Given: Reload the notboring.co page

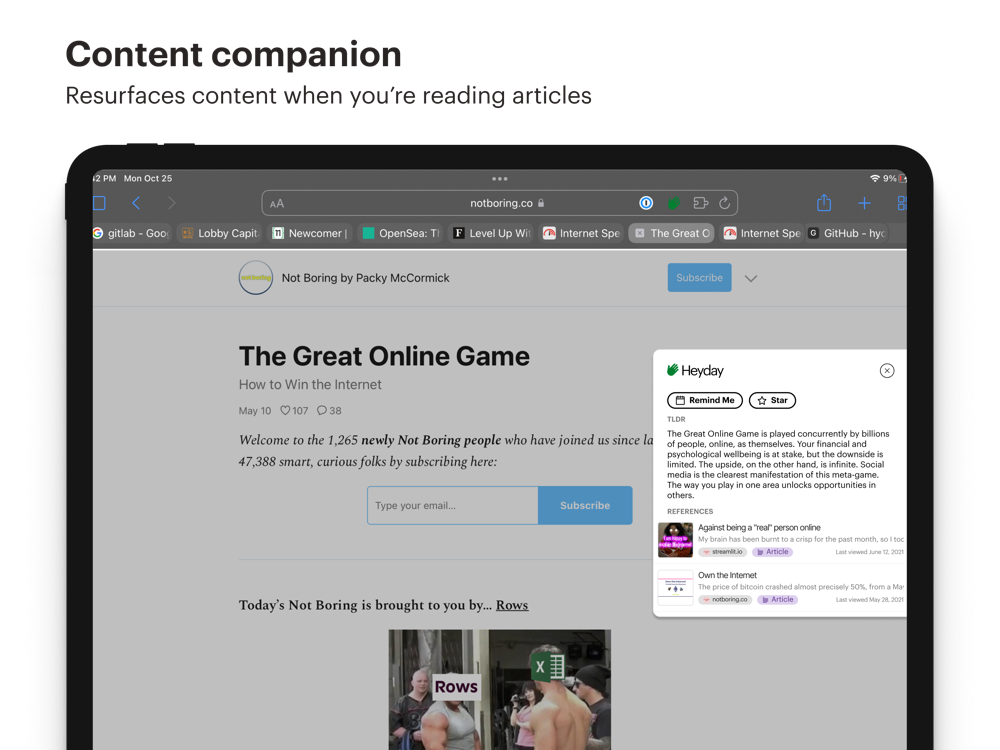Looking at the screenshot, I should 724,203.
